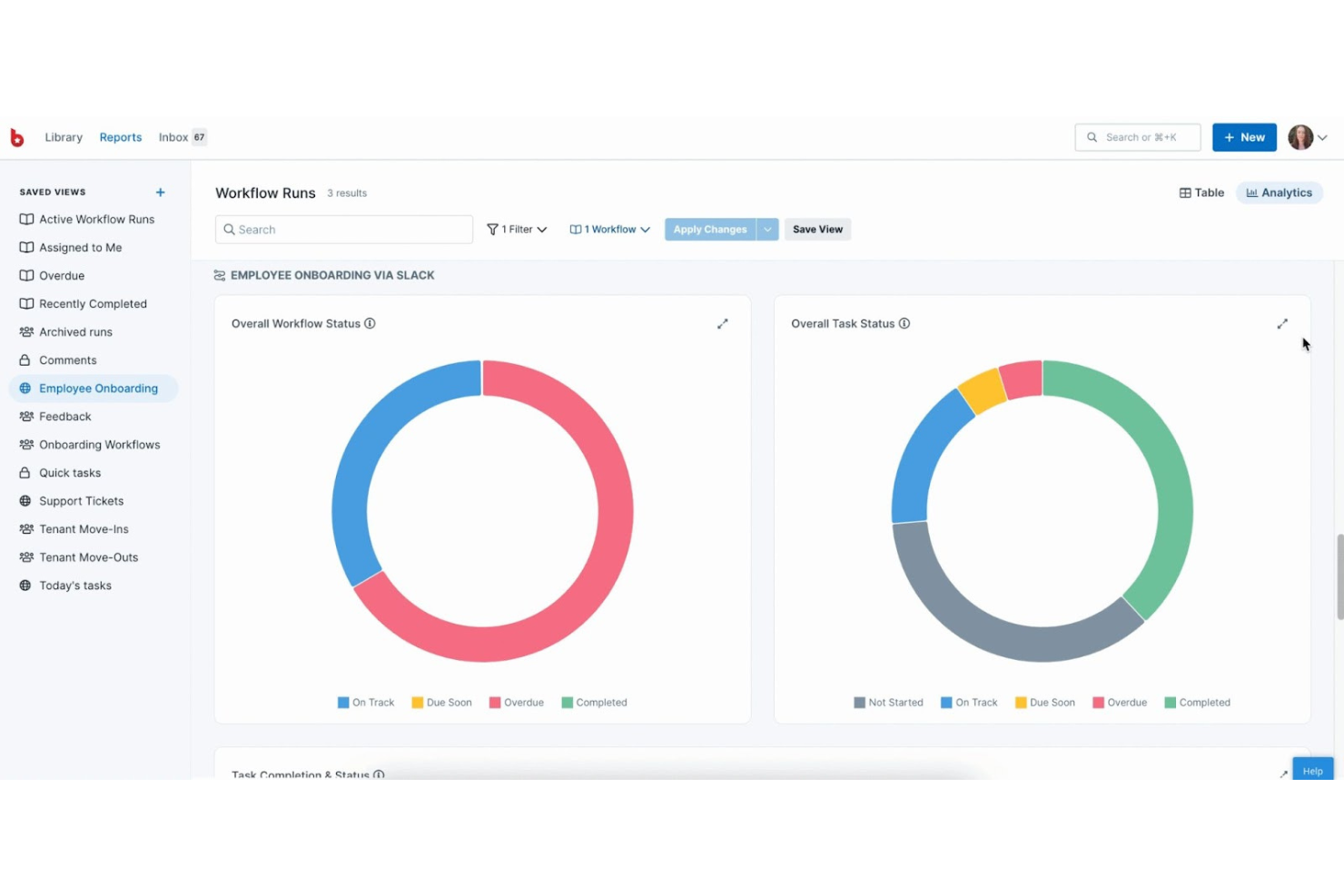Open the Inbox tab
This screenshot has width=1344, height=896.
(x=173, y=137)
